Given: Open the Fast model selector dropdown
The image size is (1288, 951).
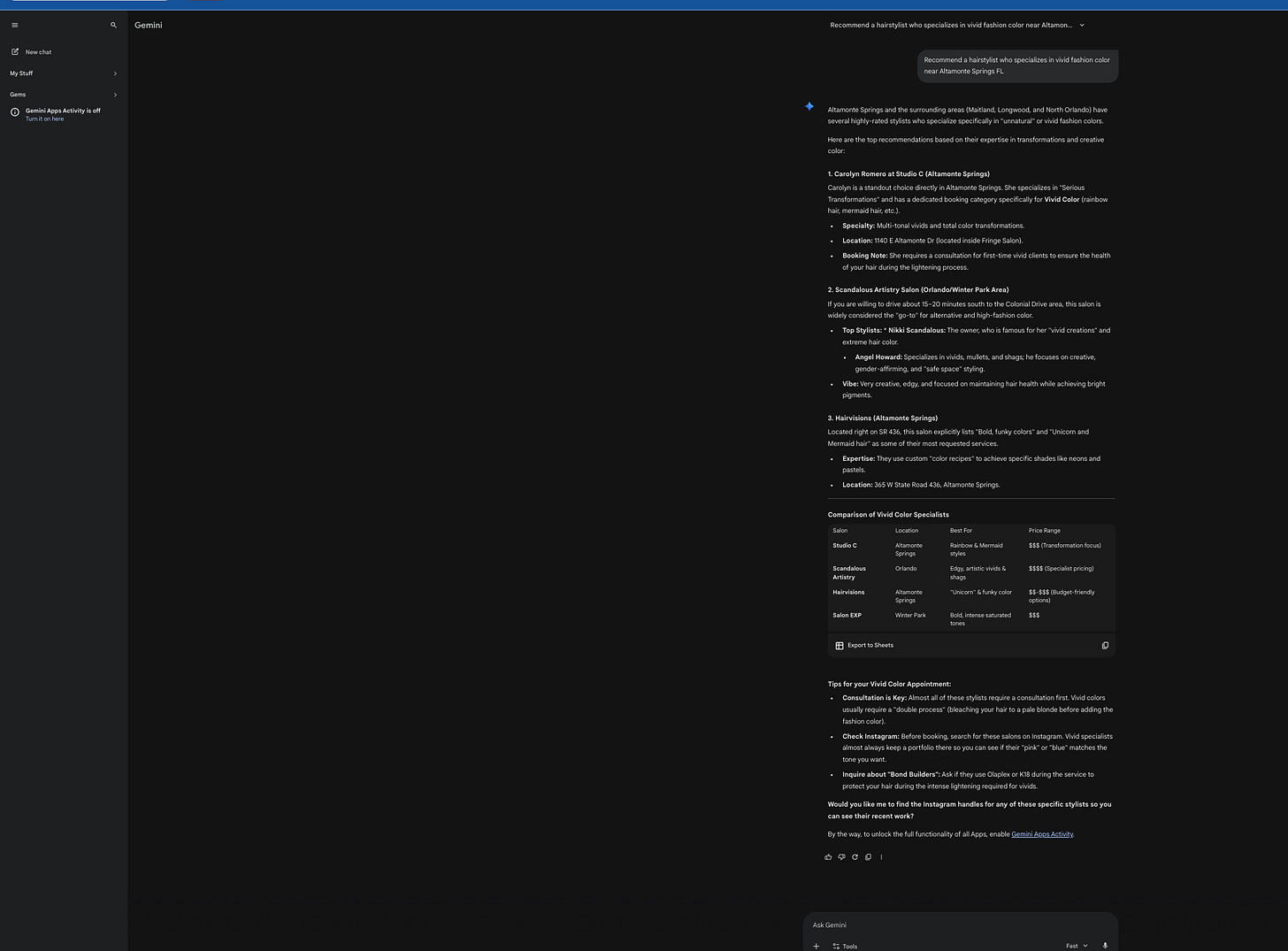Looking at the screenshot, I should [1077, 947].
